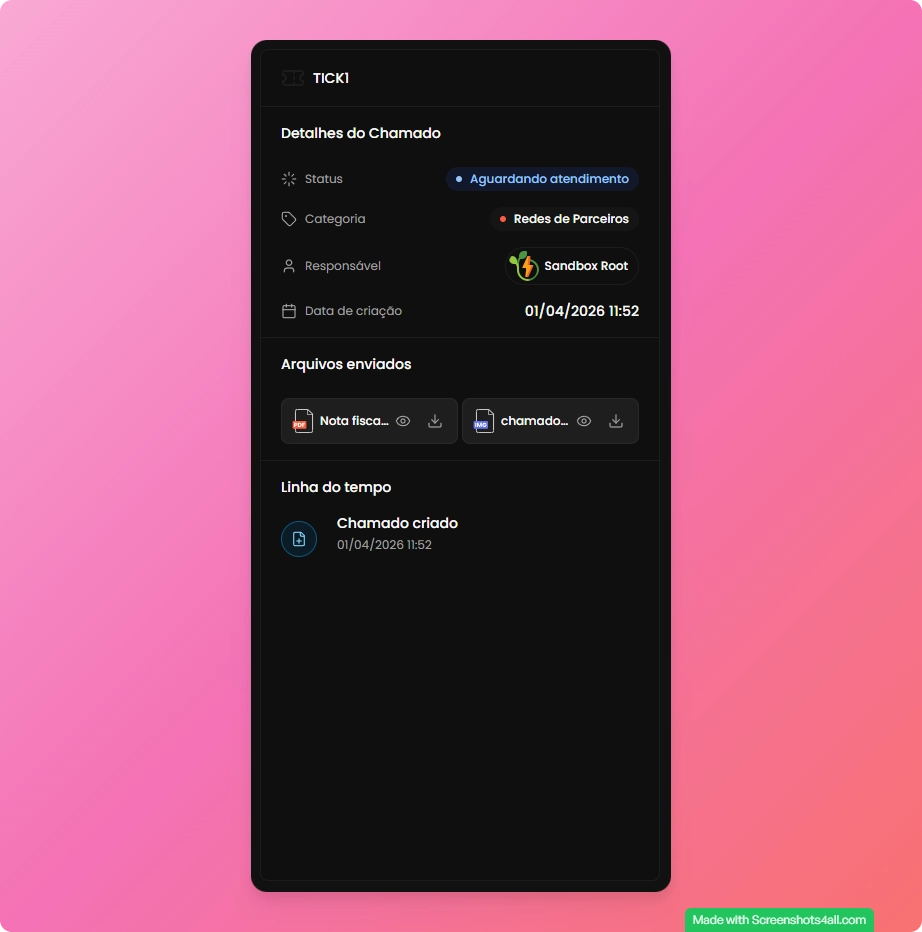Screen dimensions: 922x932
Task: Download the Nota fiscal PDF file
Action: click(x=435, y=421)
